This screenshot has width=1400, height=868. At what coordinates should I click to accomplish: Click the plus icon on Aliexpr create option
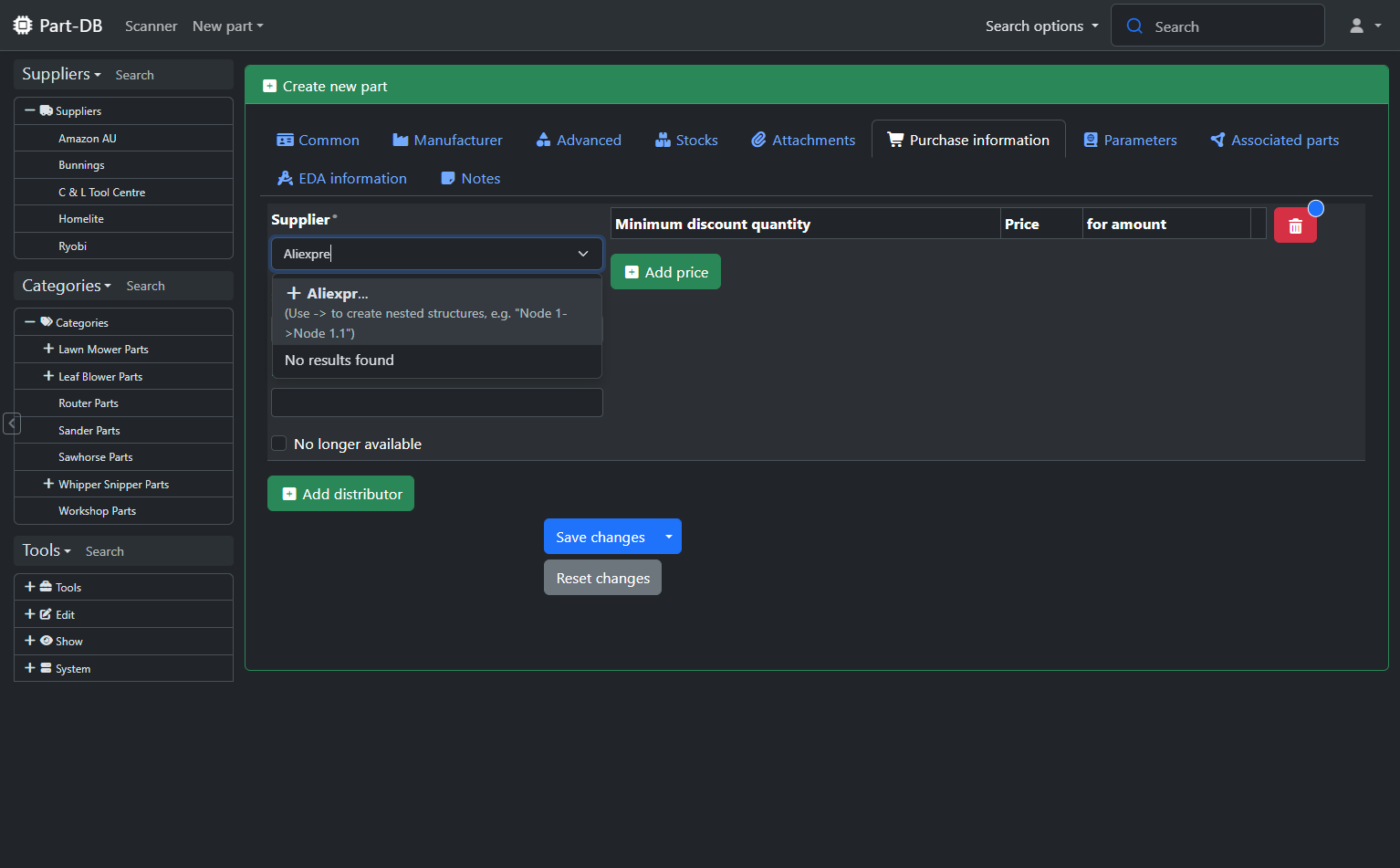[294, 293]
